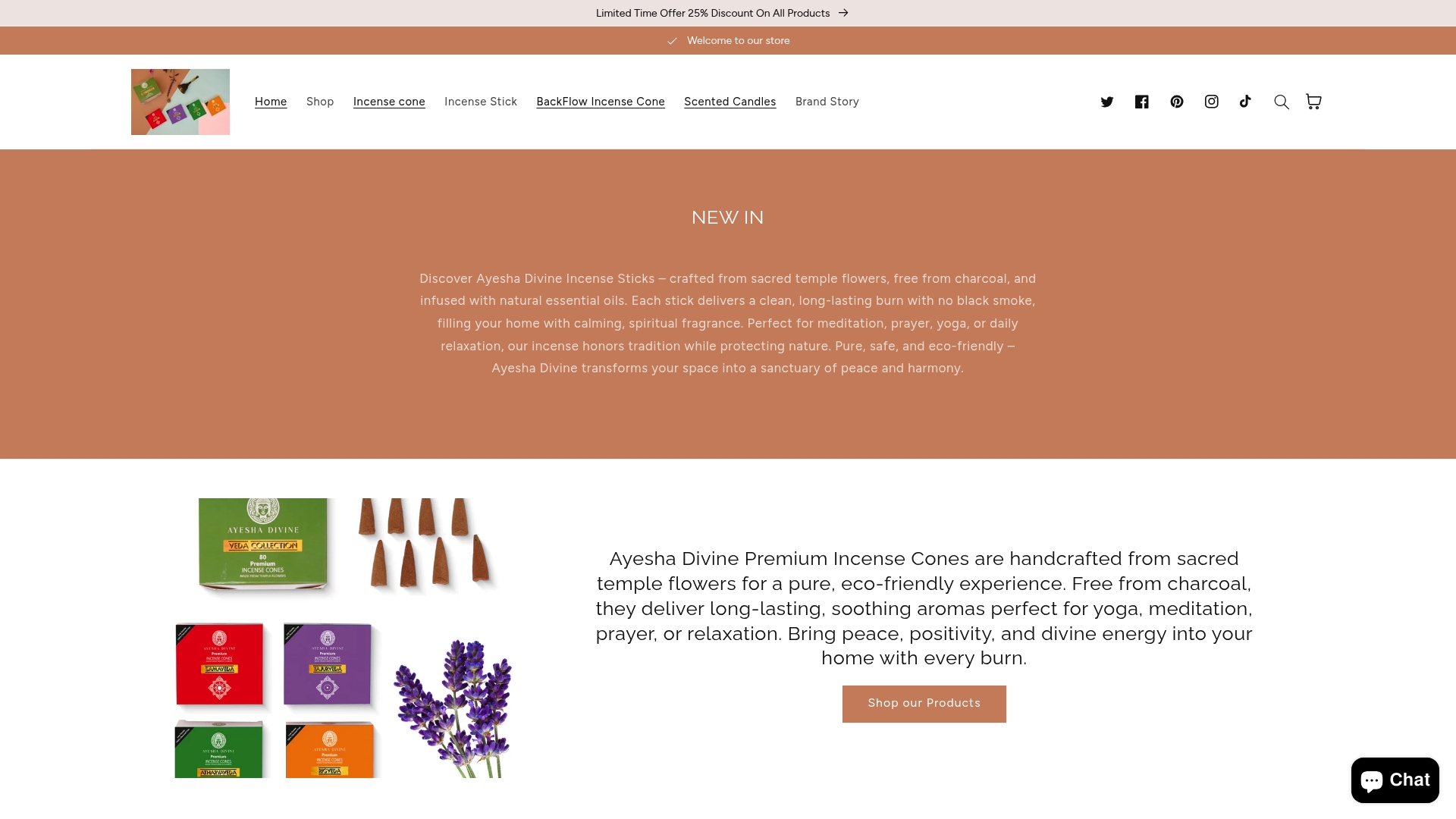This screenshot has width=1456, height=819.
Task: Click the arrow in the discount announcement
Action: (843, 13)
